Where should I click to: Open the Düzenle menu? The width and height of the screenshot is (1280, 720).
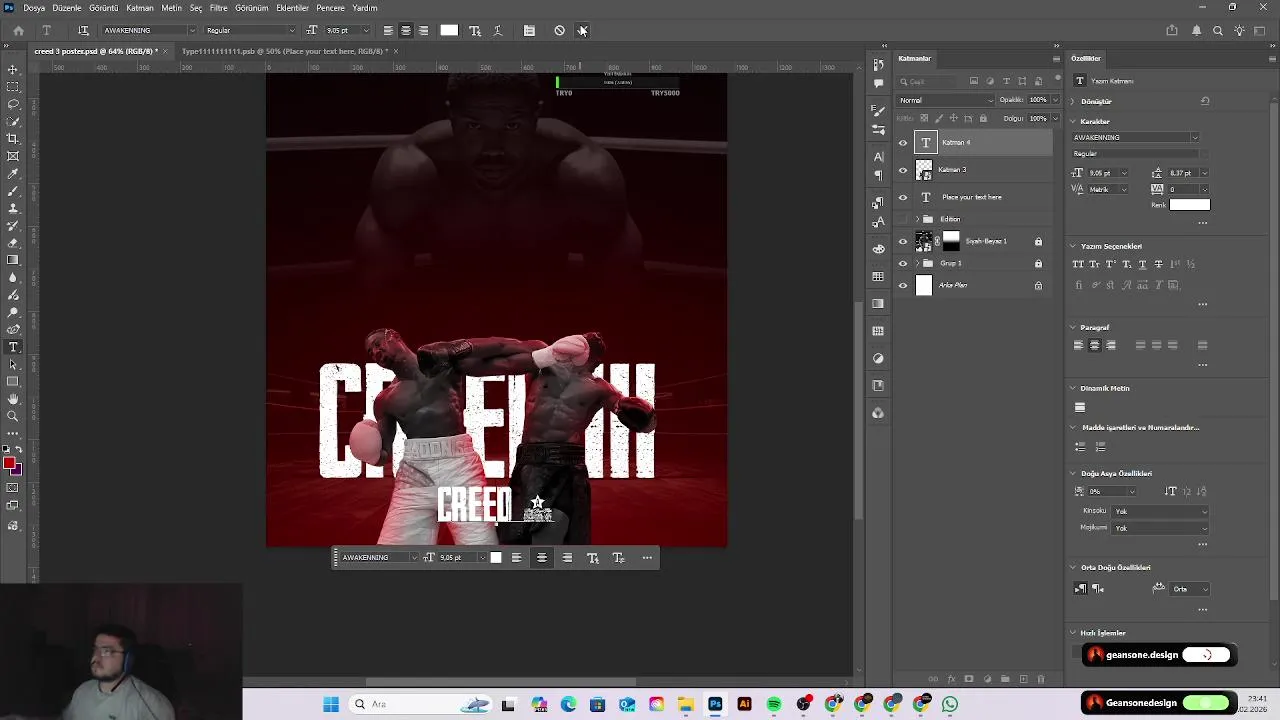[x=67, y=8]
